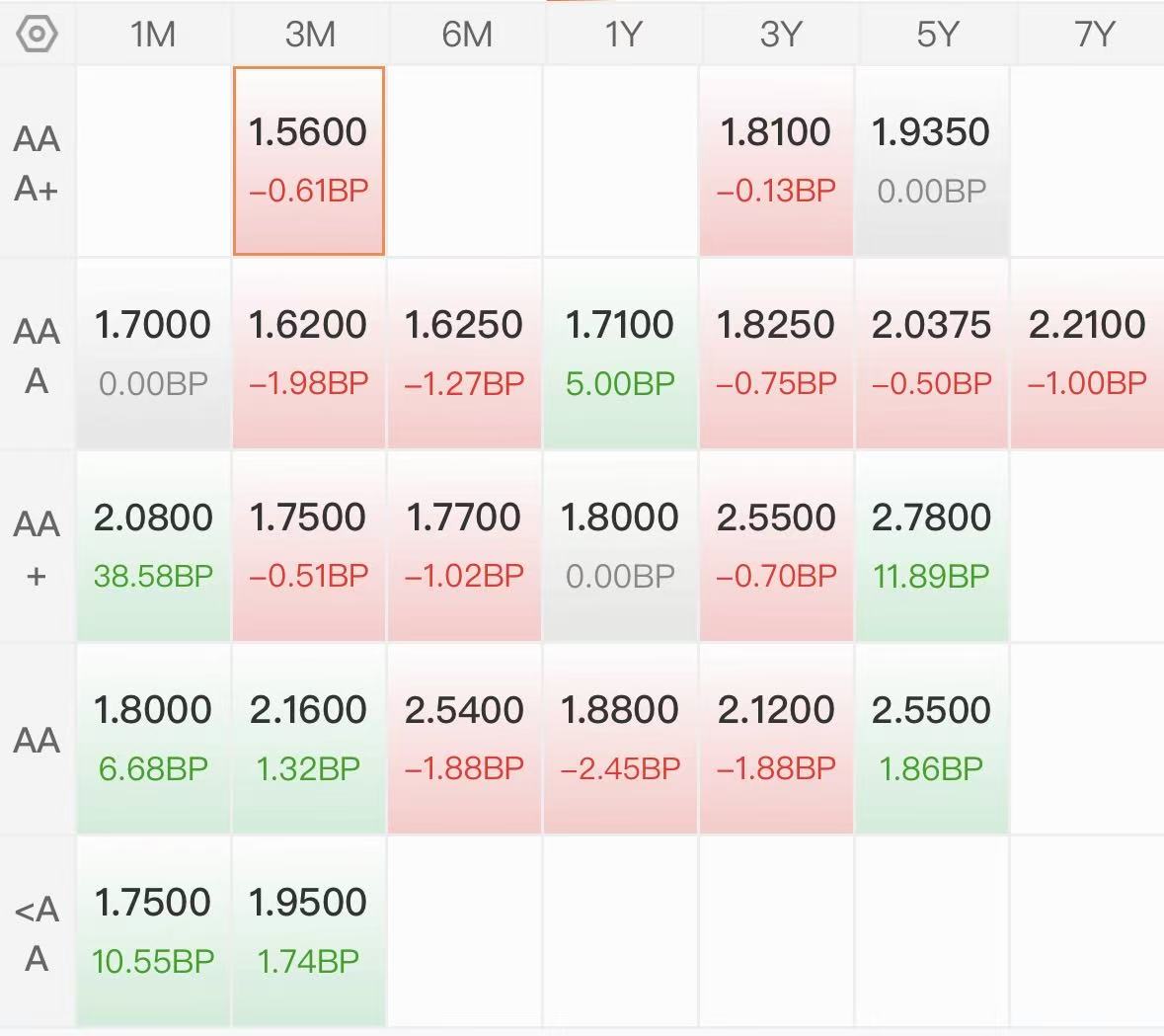Click <AA 3M cell showing 1.9500
The height and width of the screenshot is (1036, 1164).
(x=309, y=930)
